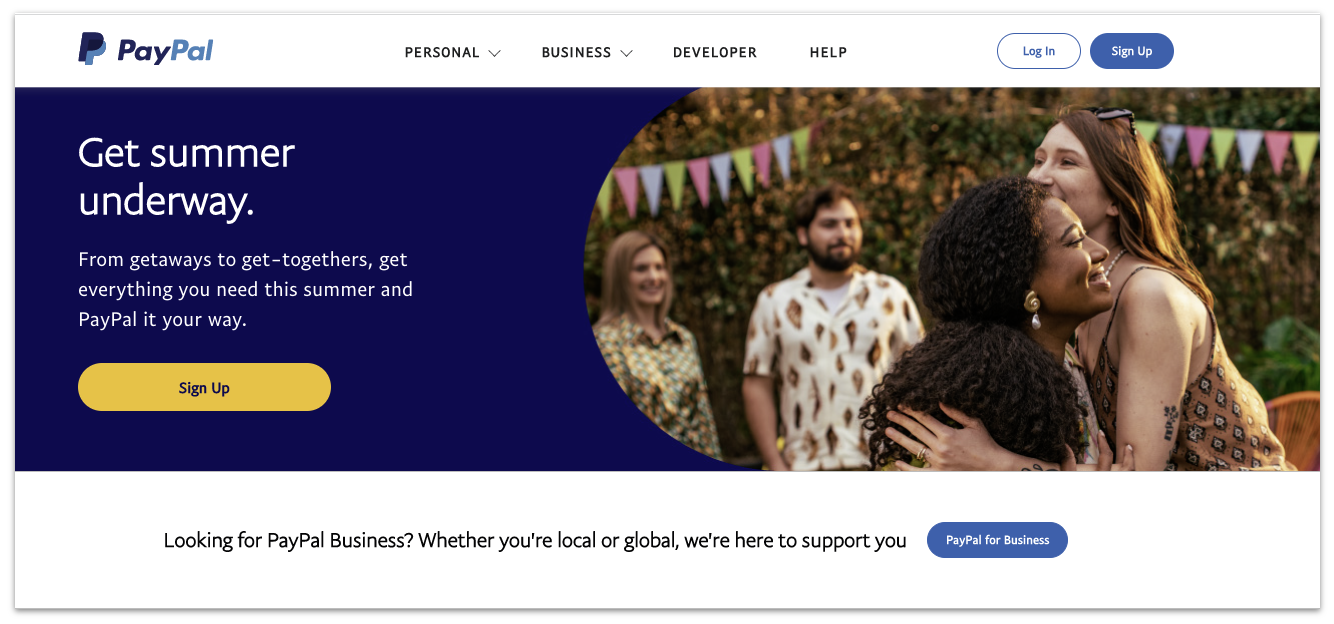Open the Developer menu item

[x=715, y=52]
